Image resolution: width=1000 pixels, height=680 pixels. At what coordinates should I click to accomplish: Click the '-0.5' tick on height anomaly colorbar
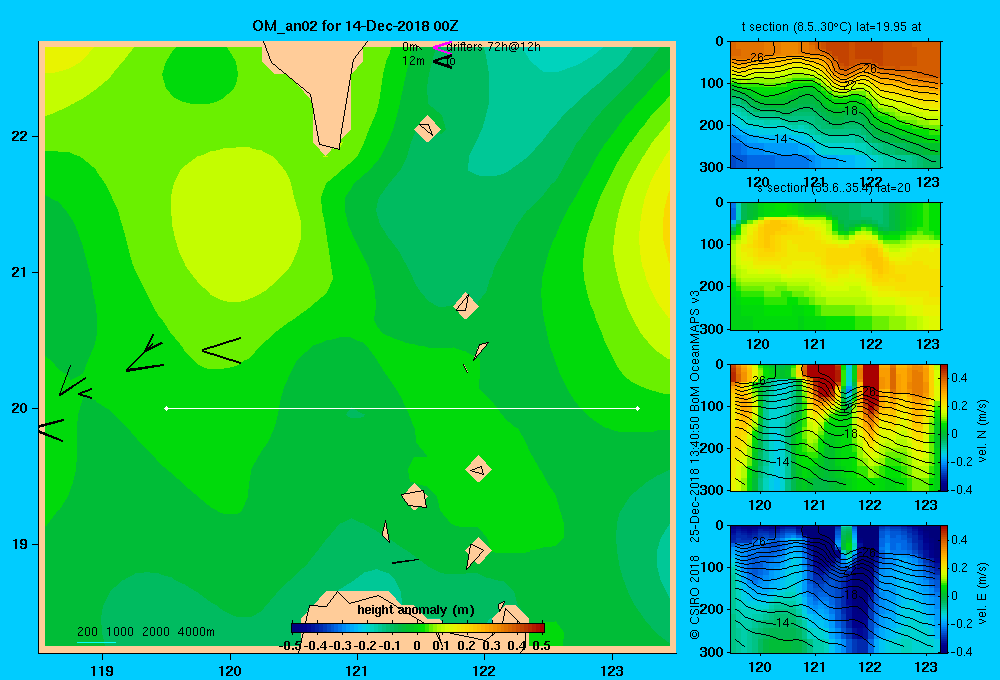pyautogui.click(x=290, y=646)
